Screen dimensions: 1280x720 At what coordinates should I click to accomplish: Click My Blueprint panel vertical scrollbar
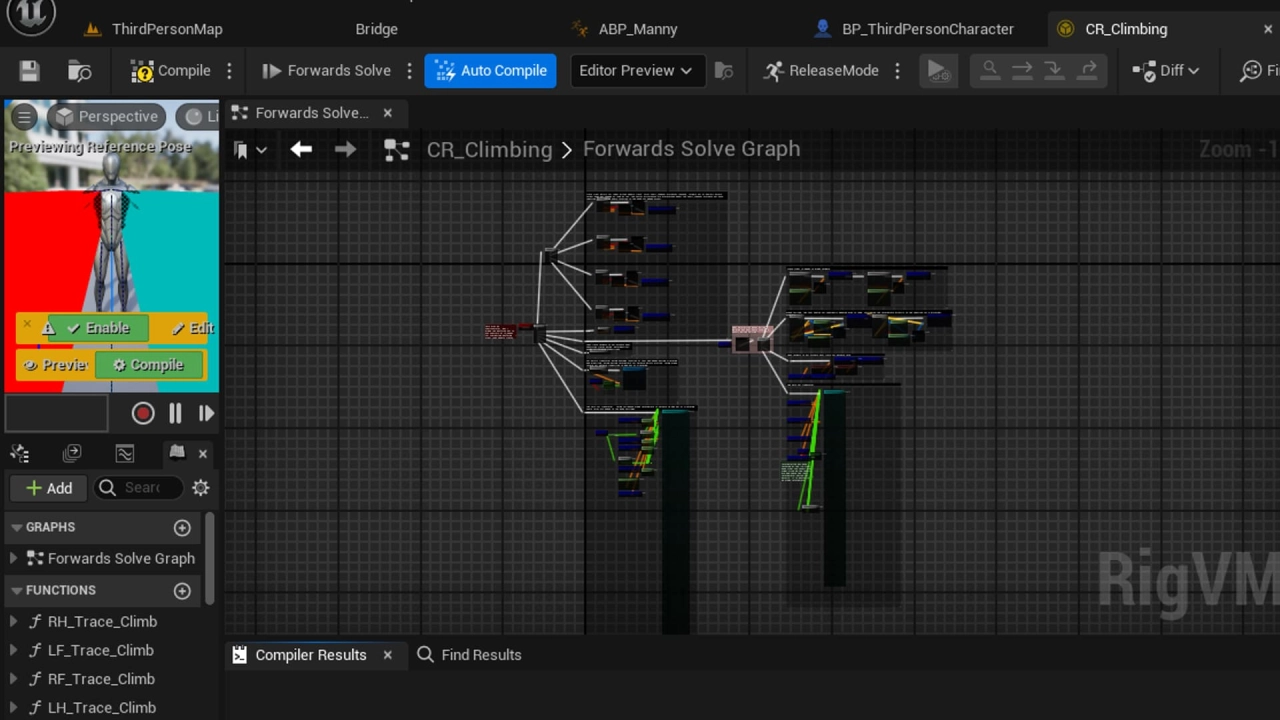tap(210, 559)
